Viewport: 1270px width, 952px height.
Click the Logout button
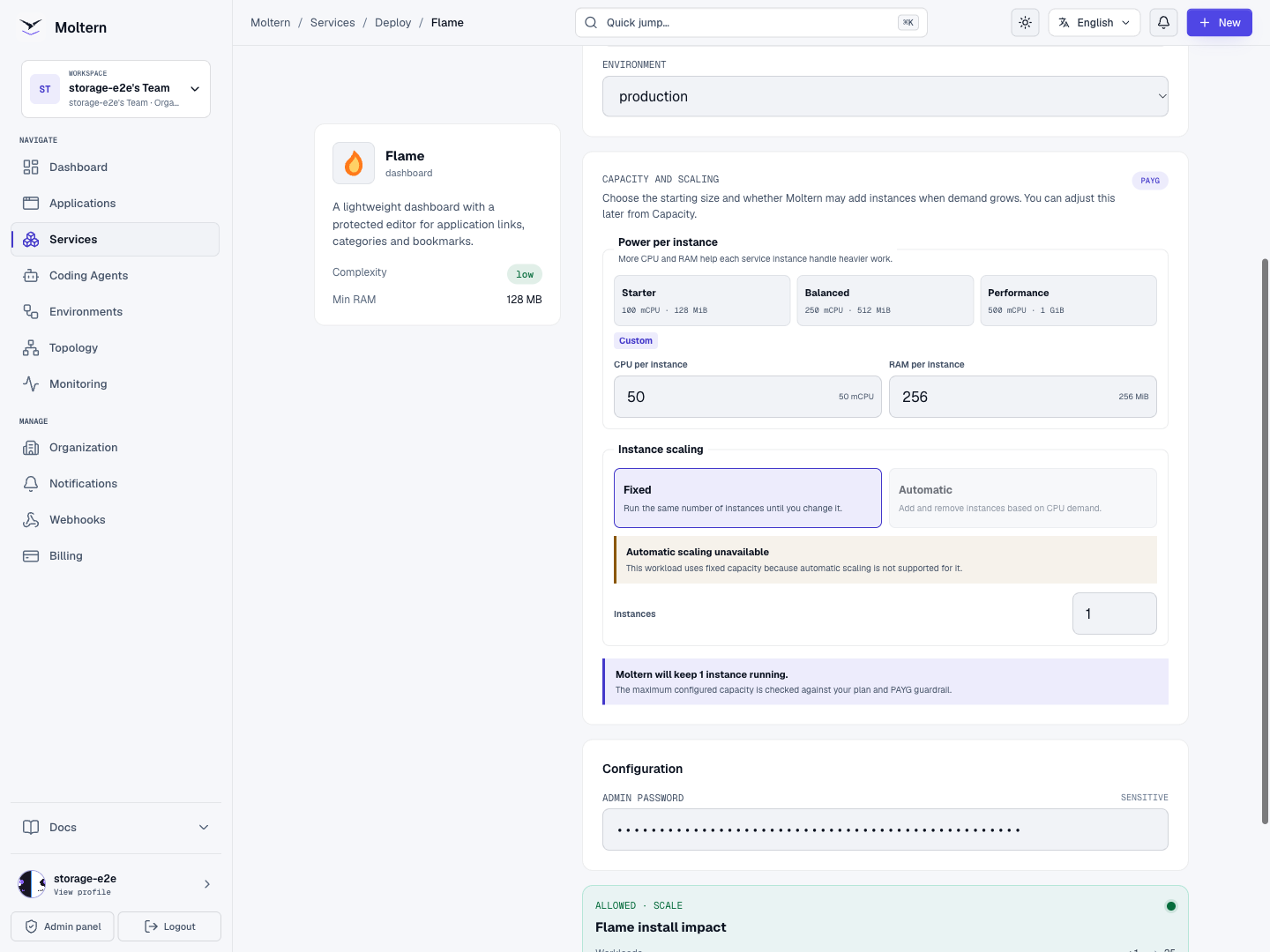169,926
